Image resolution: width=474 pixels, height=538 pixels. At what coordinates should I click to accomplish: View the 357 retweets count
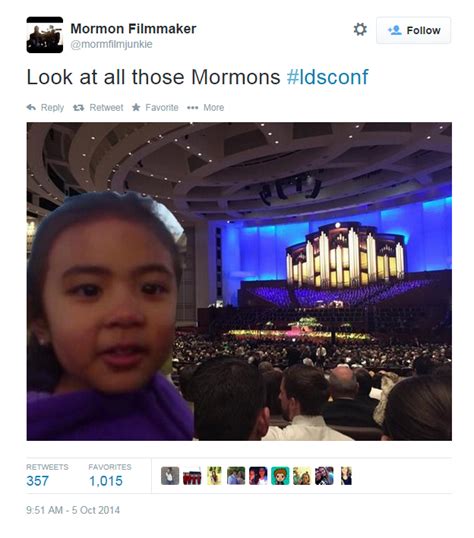pos(37,481)
